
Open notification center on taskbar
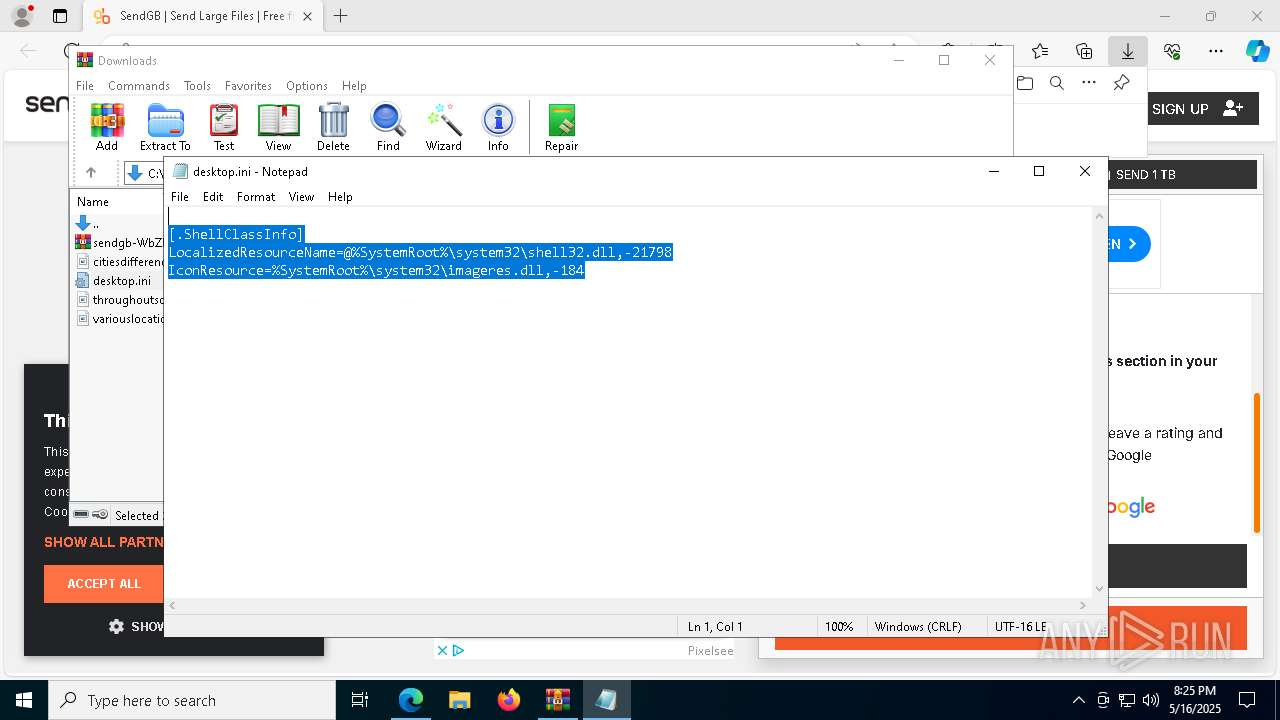1247,700
